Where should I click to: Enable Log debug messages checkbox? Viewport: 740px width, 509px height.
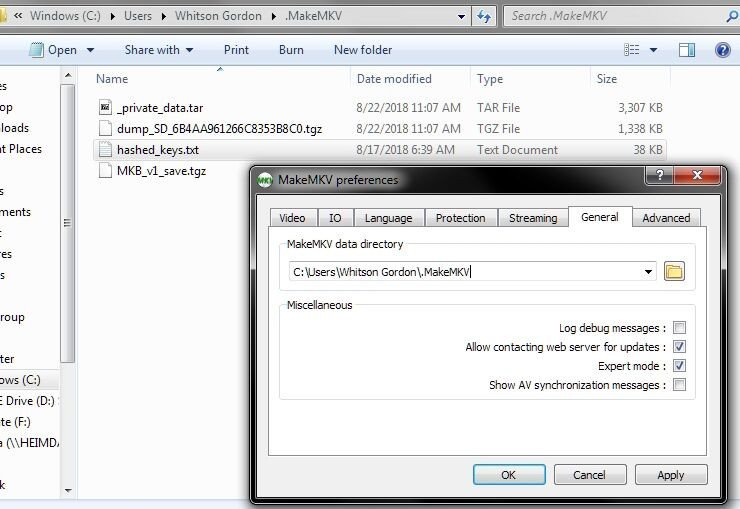[x=680, y=327]
